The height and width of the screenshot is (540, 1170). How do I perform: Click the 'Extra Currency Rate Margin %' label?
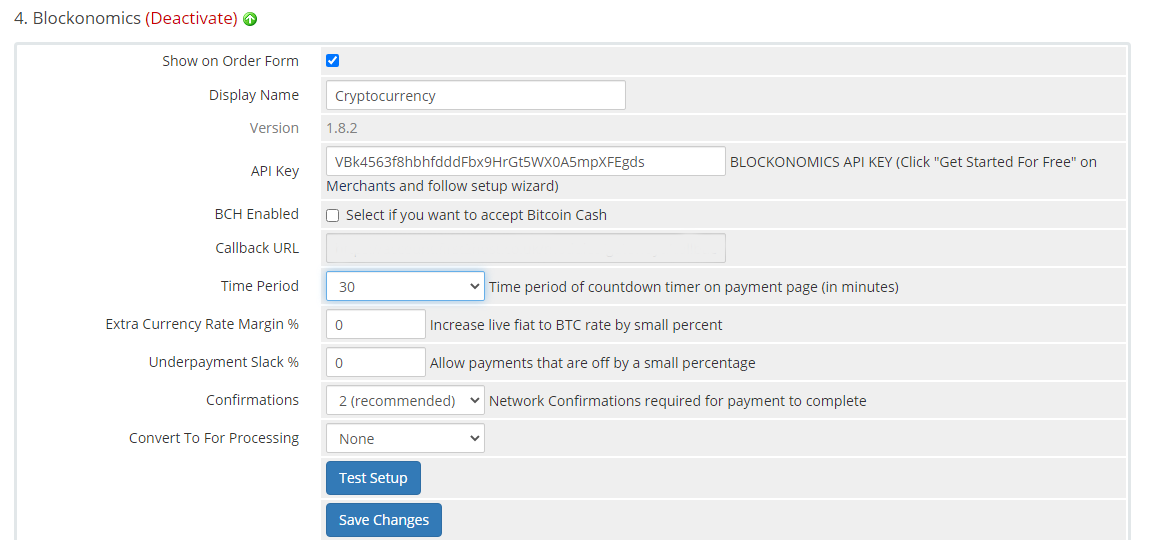(202, 324)
